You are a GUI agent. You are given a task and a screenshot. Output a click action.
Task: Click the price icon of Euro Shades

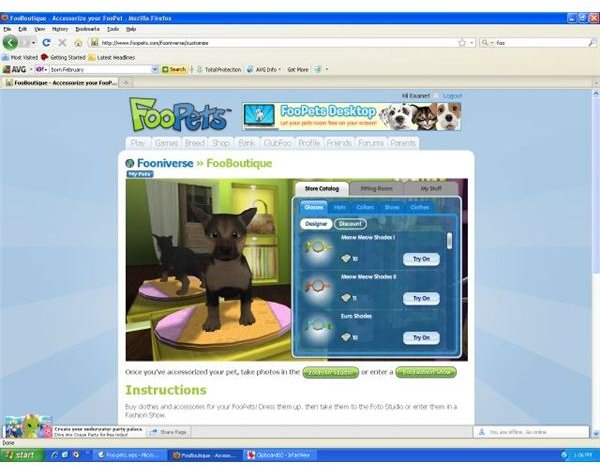pos(346,337)
